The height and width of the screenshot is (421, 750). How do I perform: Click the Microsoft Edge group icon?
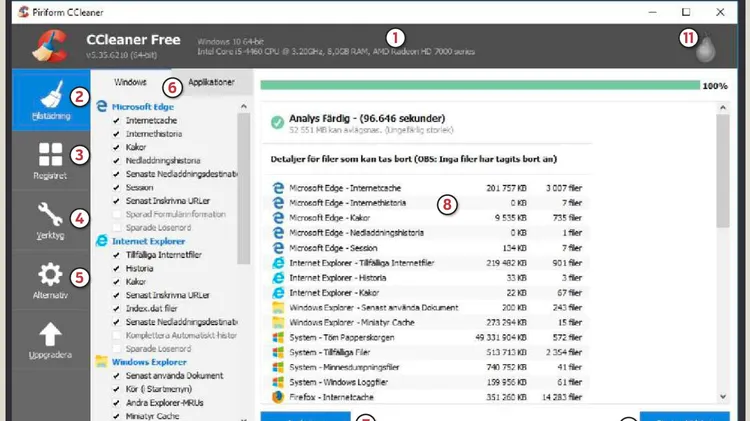coord(102,106)
